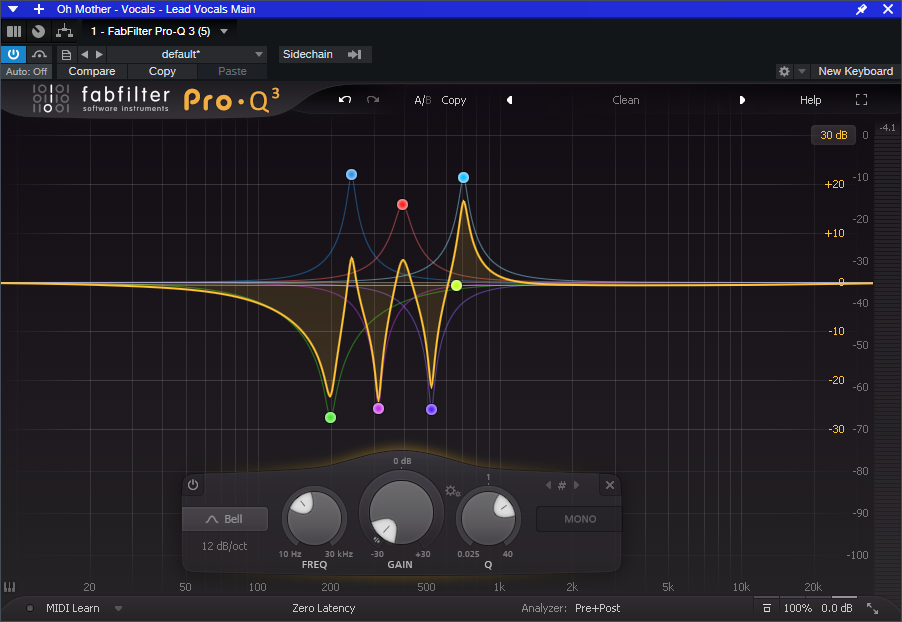Open the channel editor bars icon

pyautogui.click(x=14, y=31)
